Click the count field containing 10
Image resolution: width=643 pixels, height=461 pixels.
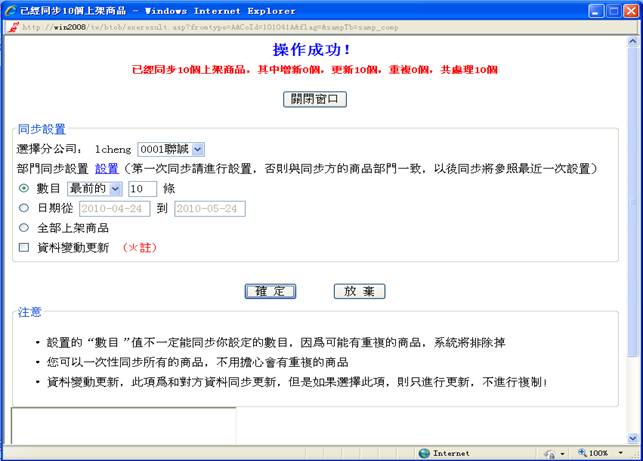[x=142, y=188]
